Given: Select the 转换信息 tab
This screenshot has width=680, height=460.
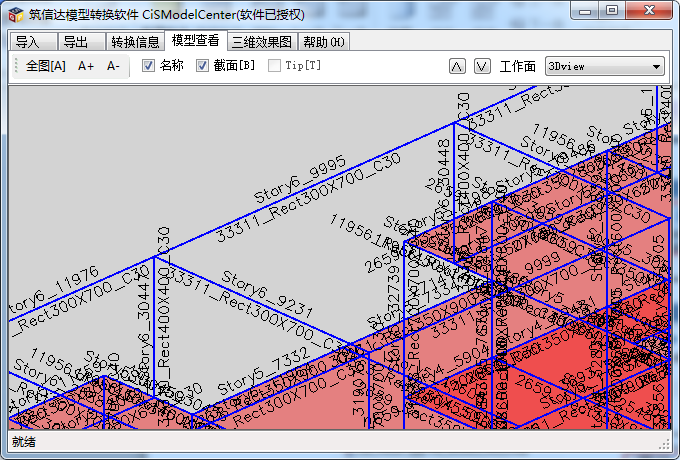Looking at the screenshot, I should (x=135, y=42).
